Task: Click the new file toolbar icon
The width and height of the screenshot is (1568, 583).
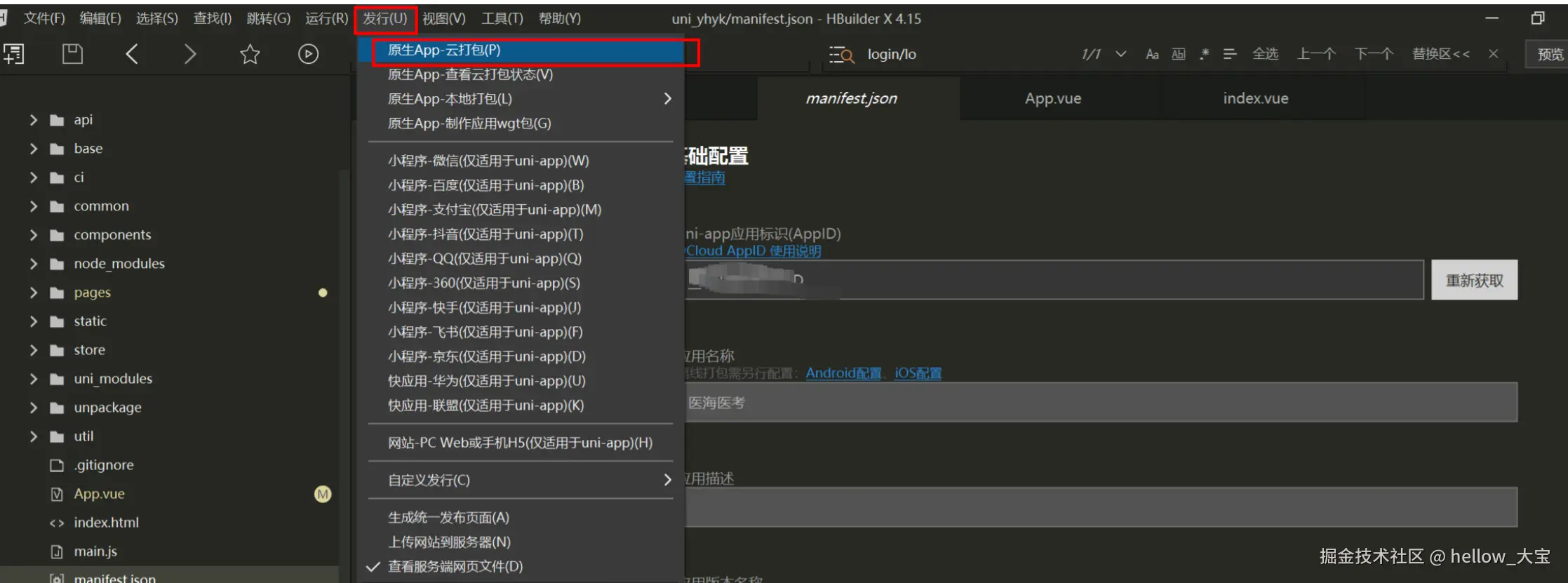Action: [13, 54]
